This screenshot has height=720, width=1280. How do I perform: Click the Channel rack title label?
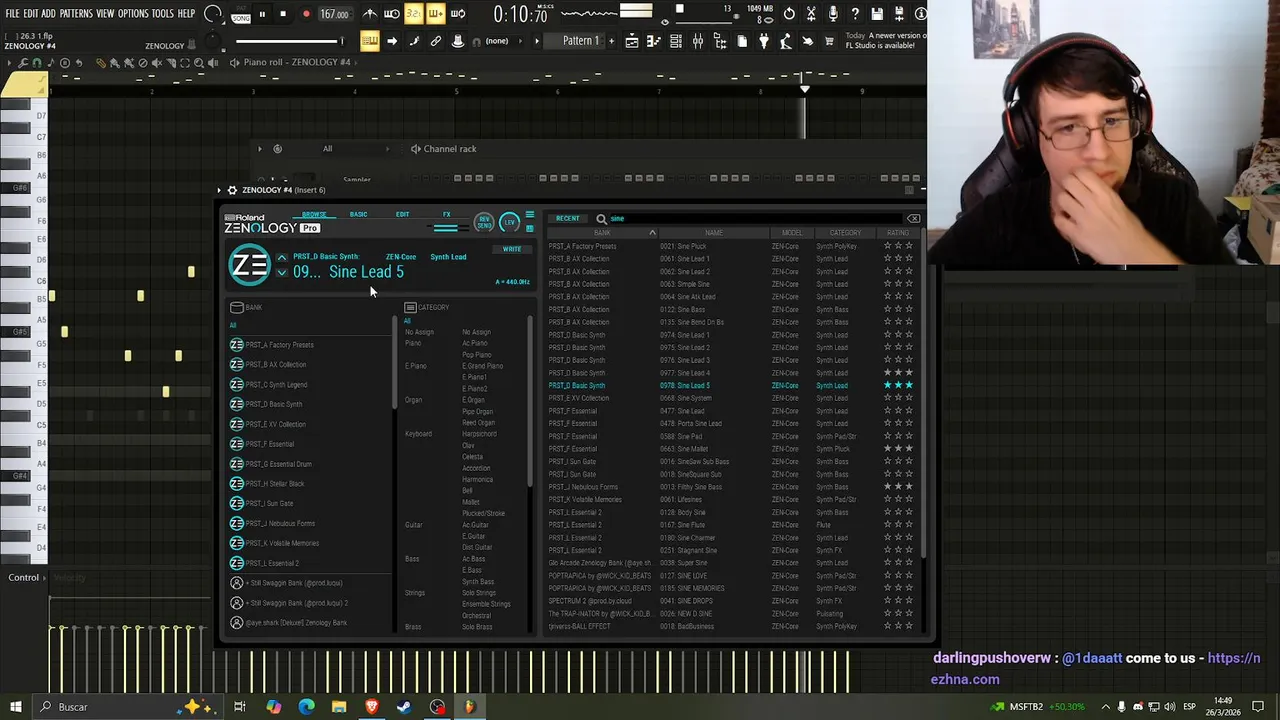click(449, 149)
